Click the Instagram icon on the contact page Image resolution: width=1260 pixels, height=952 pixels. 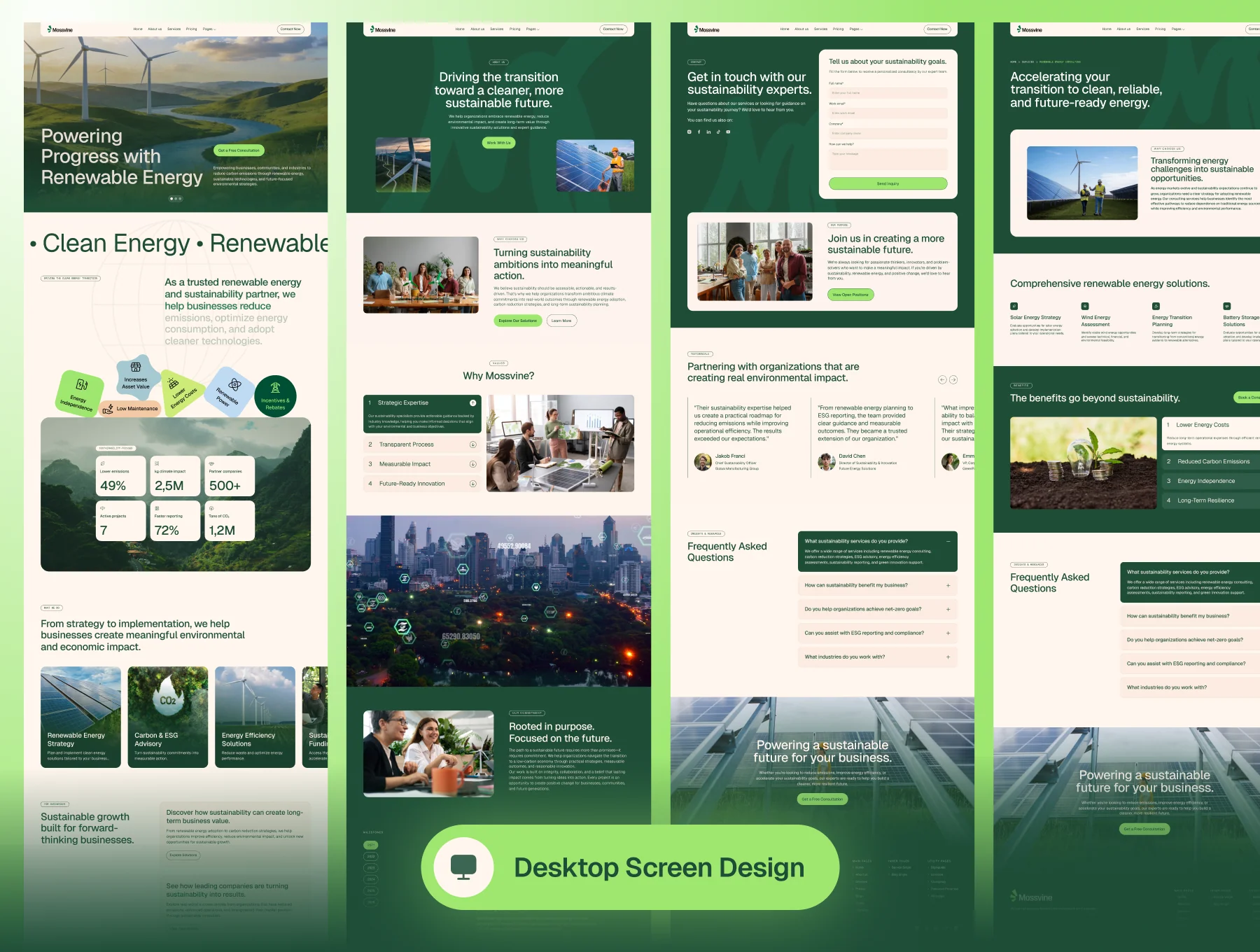689,132
